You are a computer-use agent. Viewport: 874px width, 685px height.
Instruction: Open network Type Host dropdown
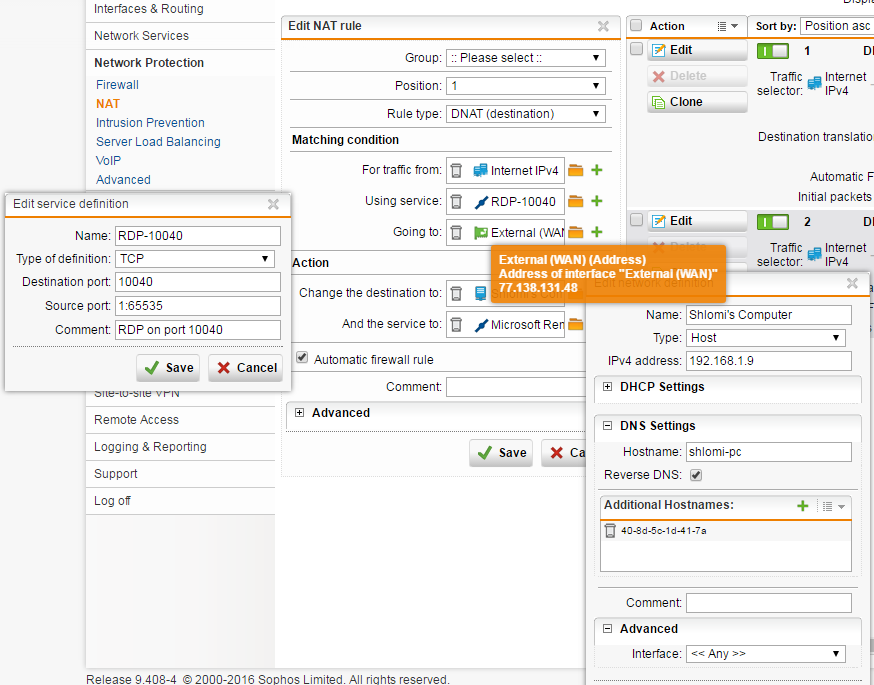coord(766,338)
